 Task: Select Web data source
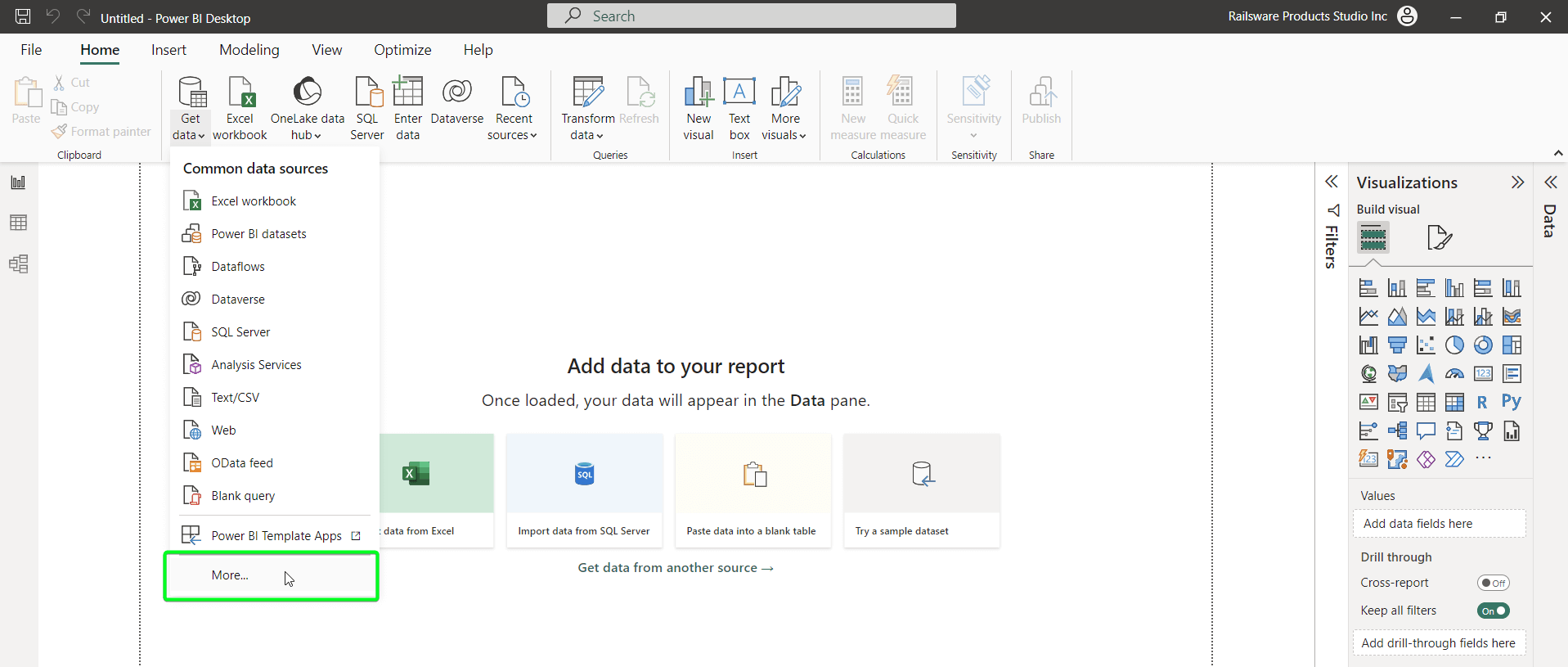click(x=274, y=430)
